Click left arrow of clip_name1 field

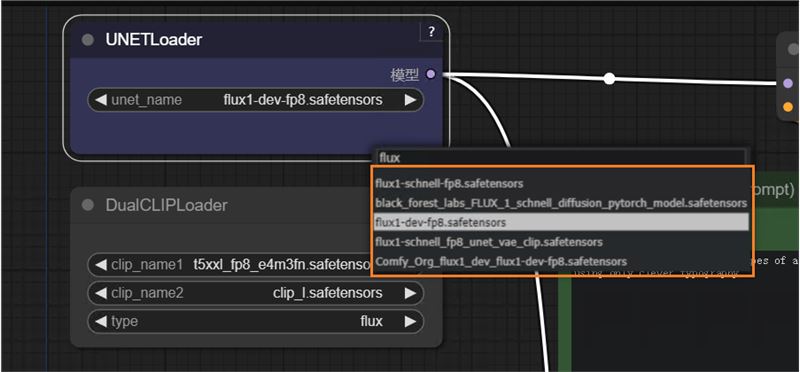pos(102,265)
